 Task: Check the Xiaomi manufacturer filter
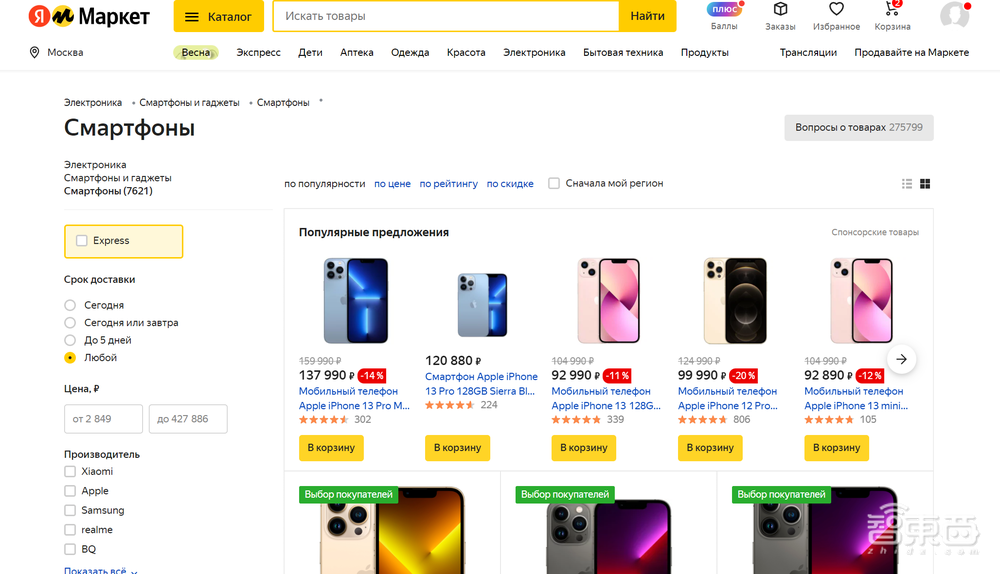point(70,472)
